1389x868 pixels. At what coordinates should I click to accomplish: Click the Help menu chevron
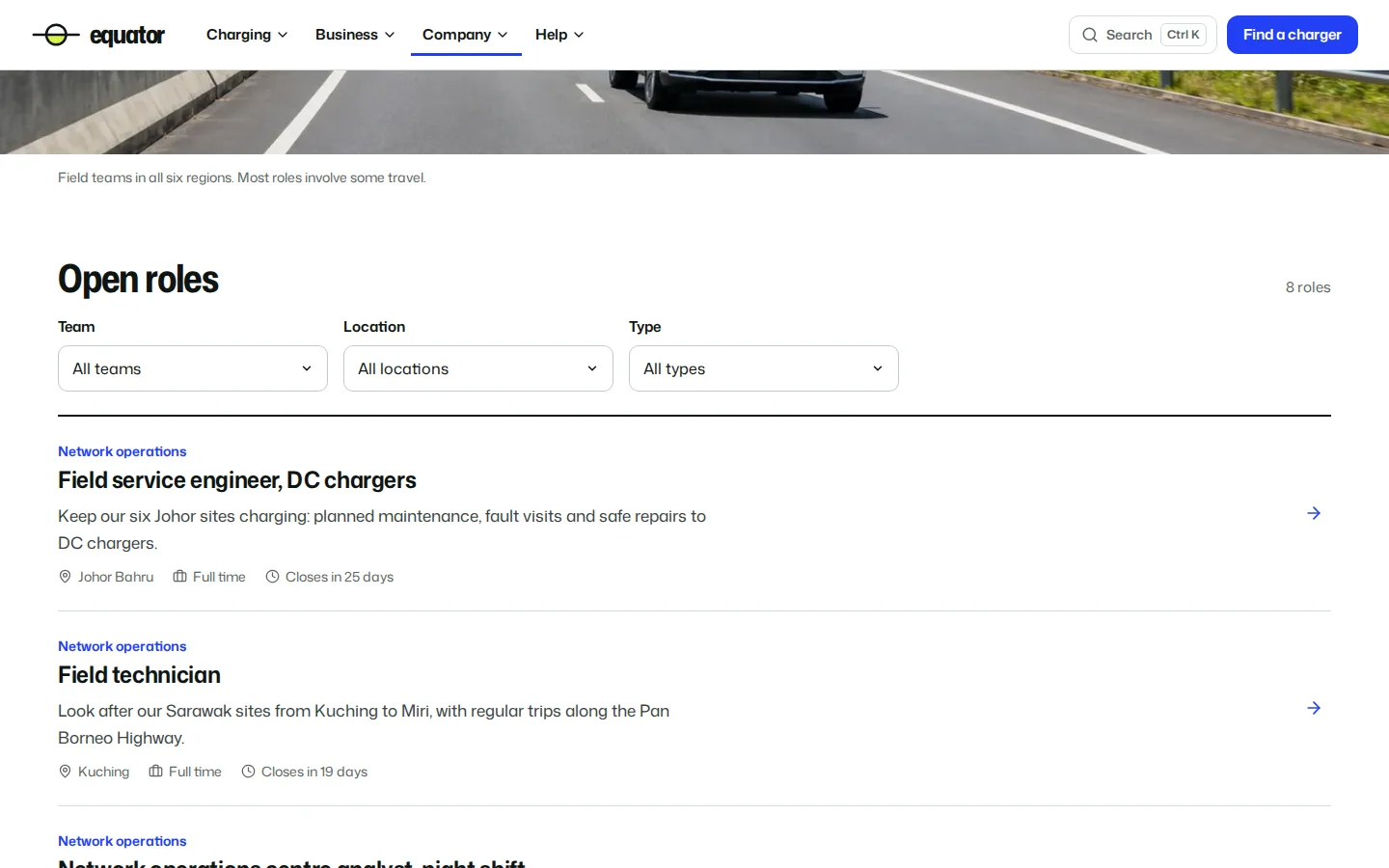[x=579, y=35]
